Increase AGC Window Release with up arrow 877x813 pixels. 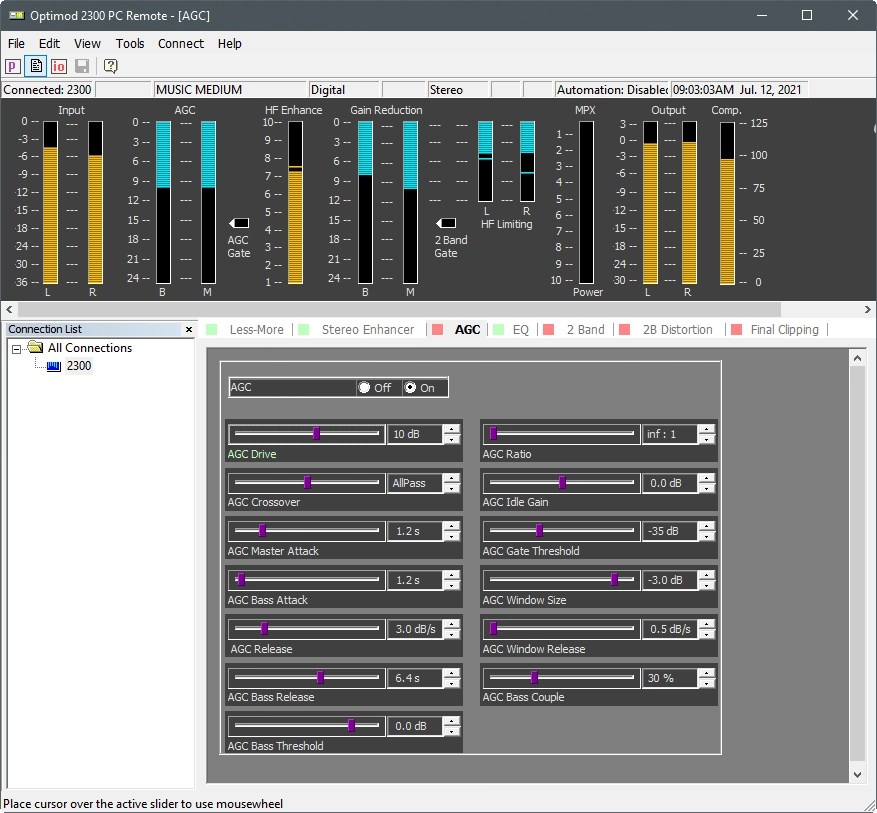click(x=707, y=623)
